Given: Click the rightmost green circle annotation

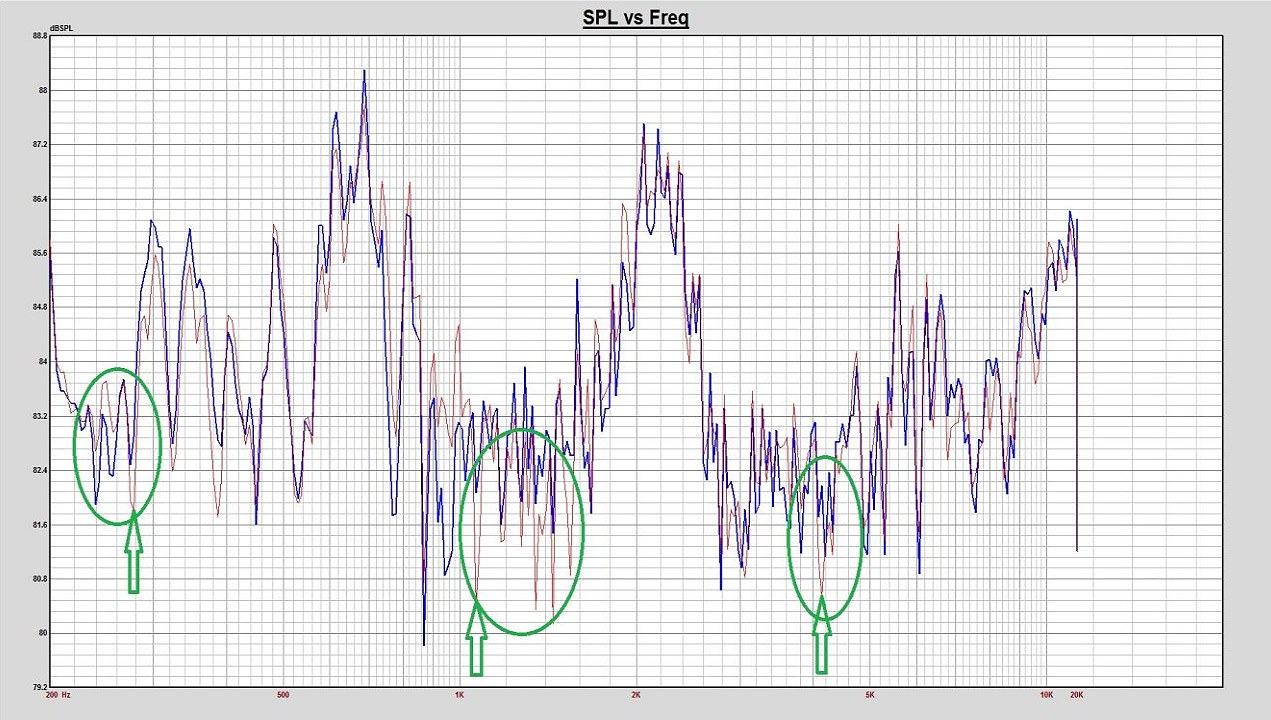Looking at the screenshot, I should pyautogui.click(x=825, y=457).
